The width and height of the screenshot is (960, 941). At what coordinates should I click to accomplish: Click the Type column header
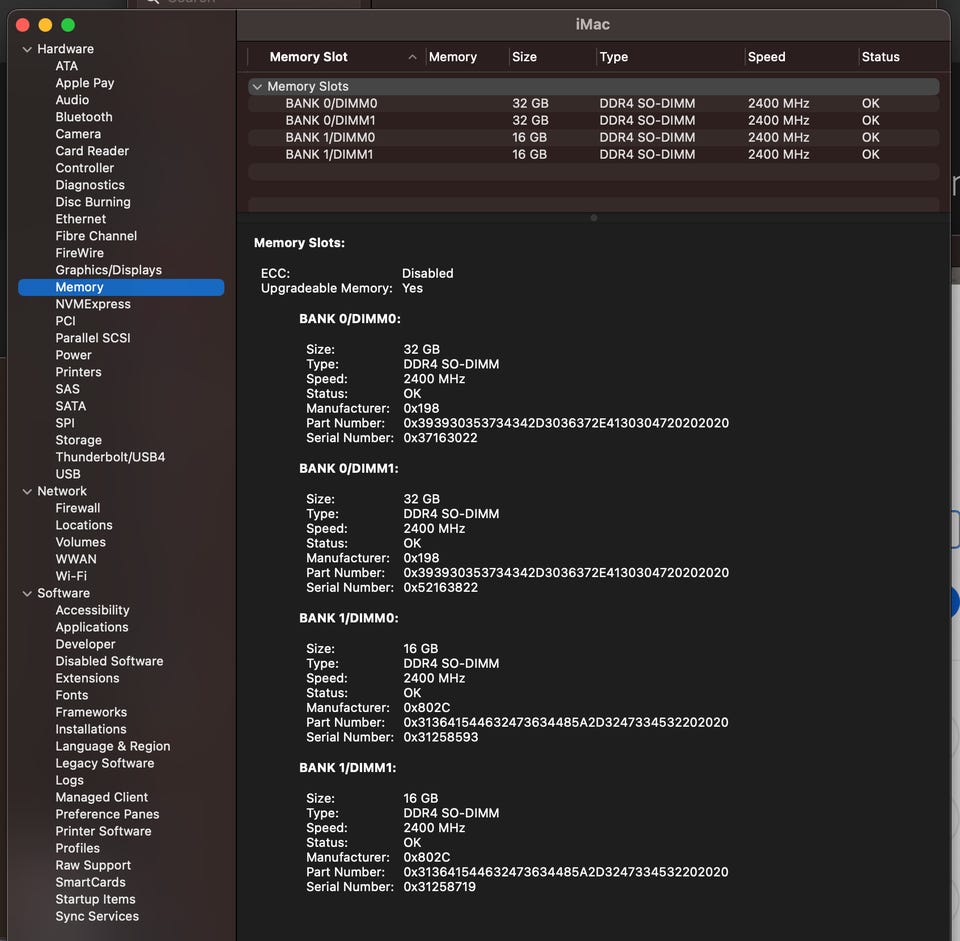coord(613,57)
